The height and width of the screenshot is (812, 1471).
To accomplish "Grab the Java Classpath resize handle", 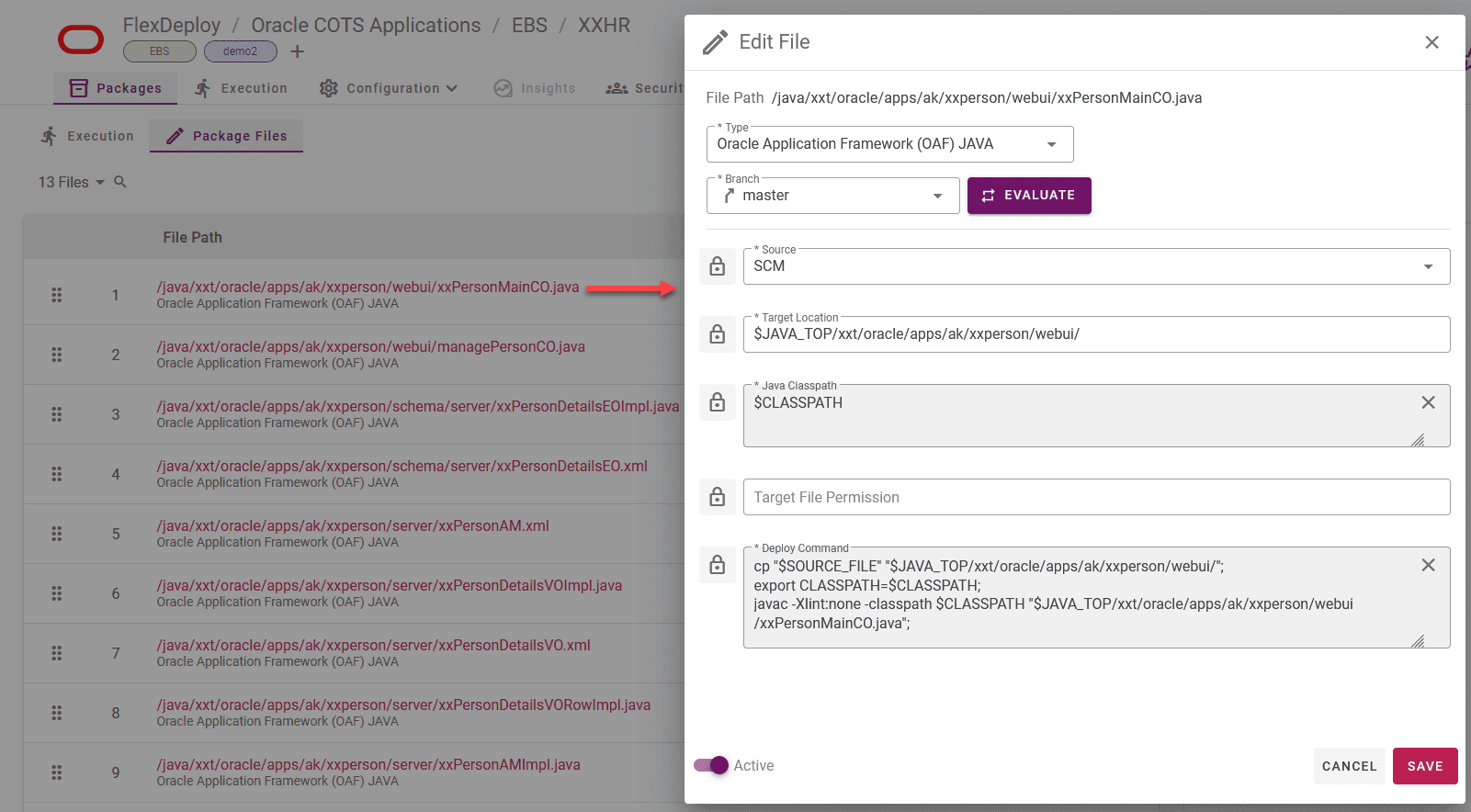I will pyautogui.click(x=1418, y=440).
